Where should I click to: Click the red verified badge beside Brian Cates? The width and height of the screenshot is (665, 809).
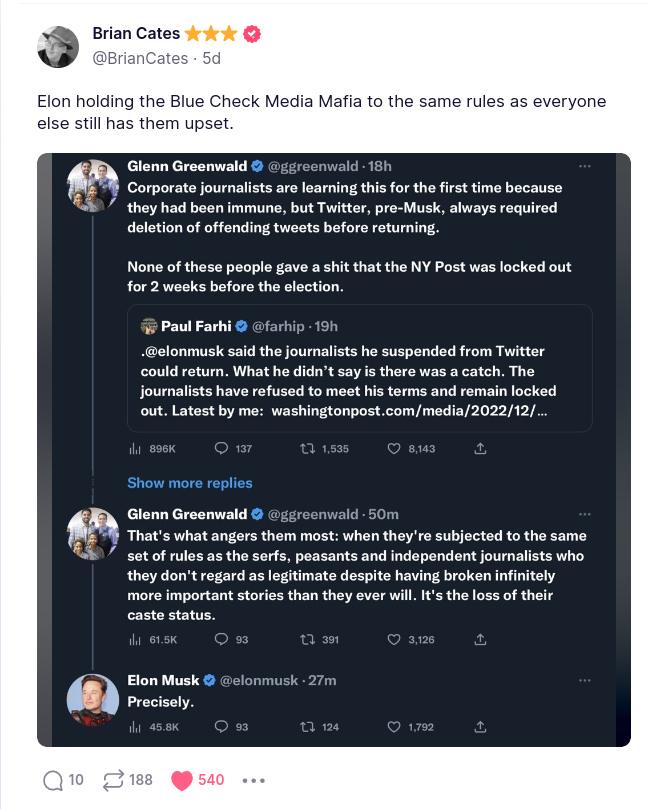click(x=253, y=35)
